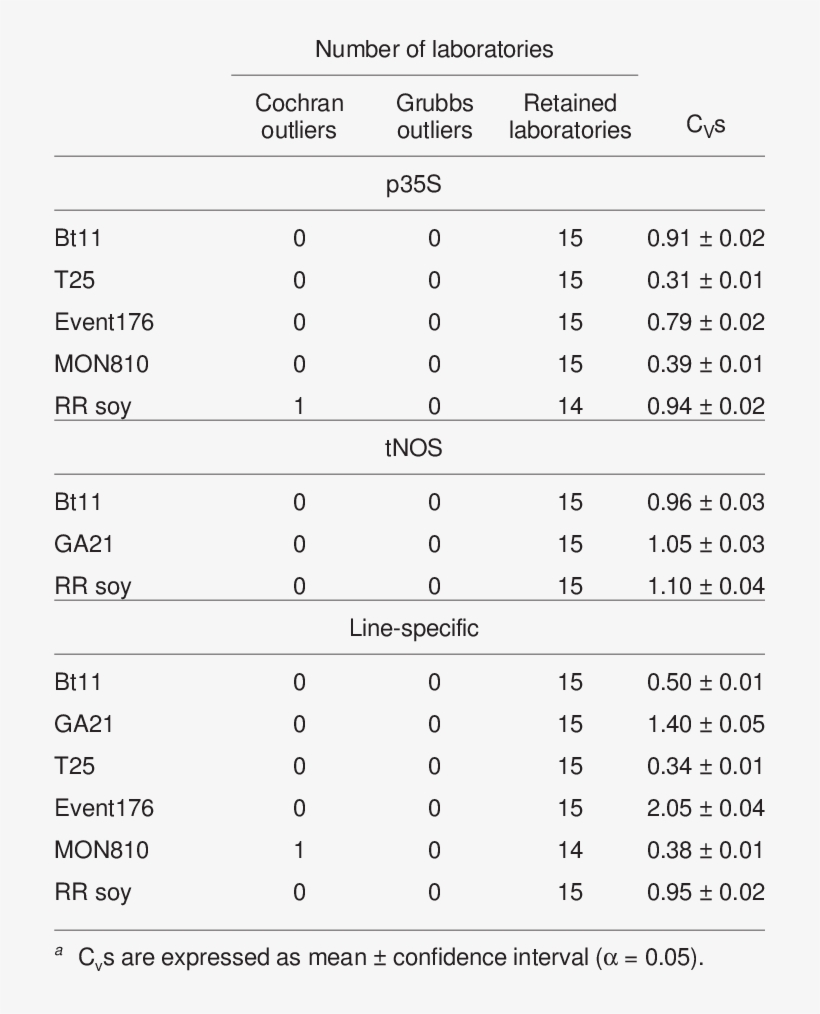Click the GA21 row label under tNOS
Screen dimensions: 820x1014
pyautogui.click(x=83, y=544)
